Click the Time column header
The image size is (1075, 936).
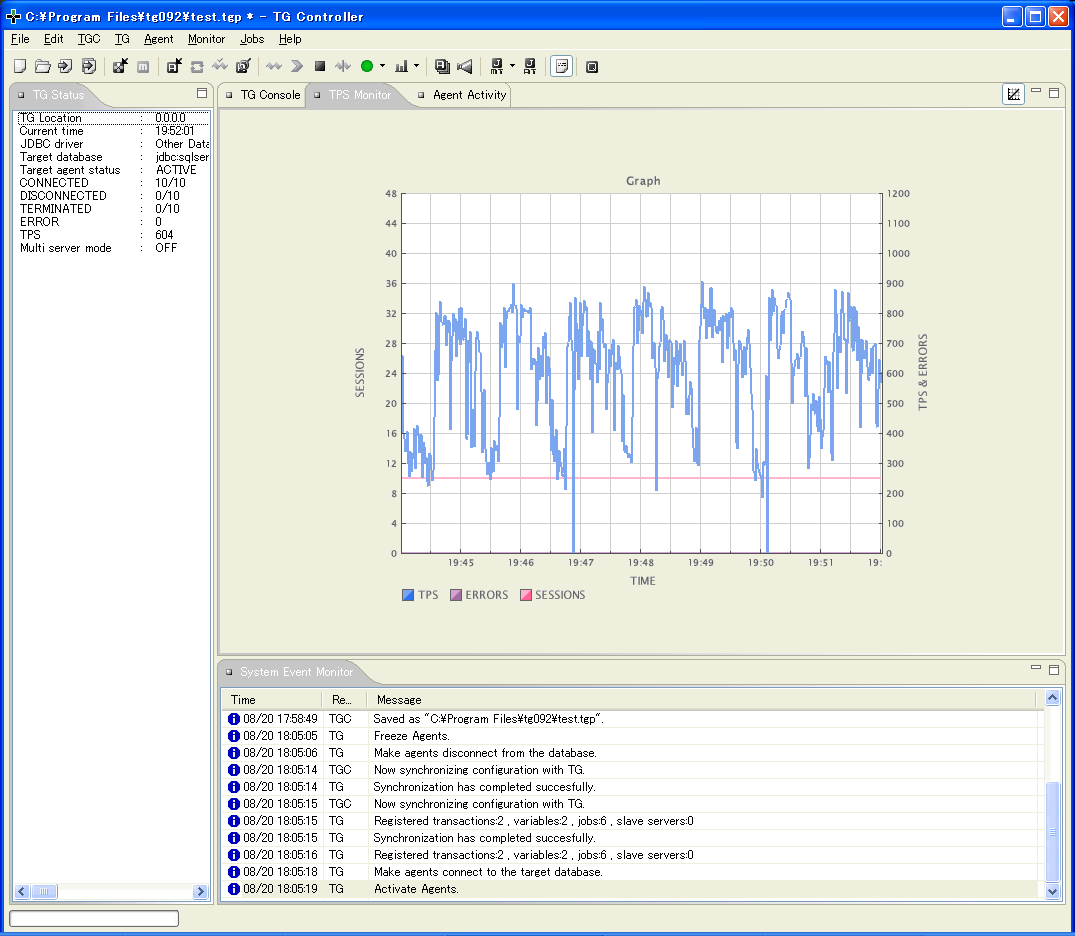(x=243, y=700)
